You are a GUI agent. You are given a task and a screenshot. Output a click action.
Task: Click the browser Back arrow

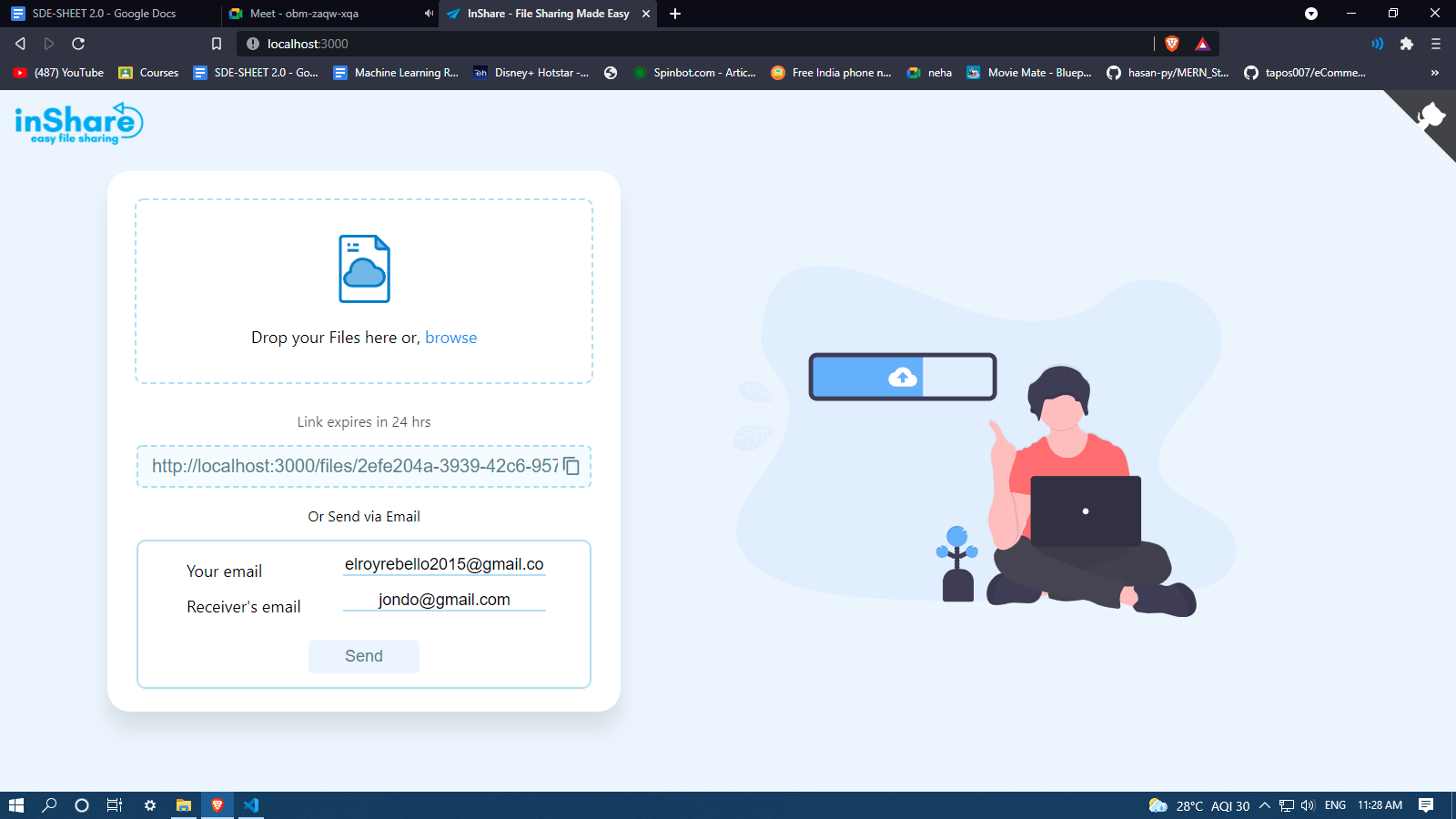20,44
